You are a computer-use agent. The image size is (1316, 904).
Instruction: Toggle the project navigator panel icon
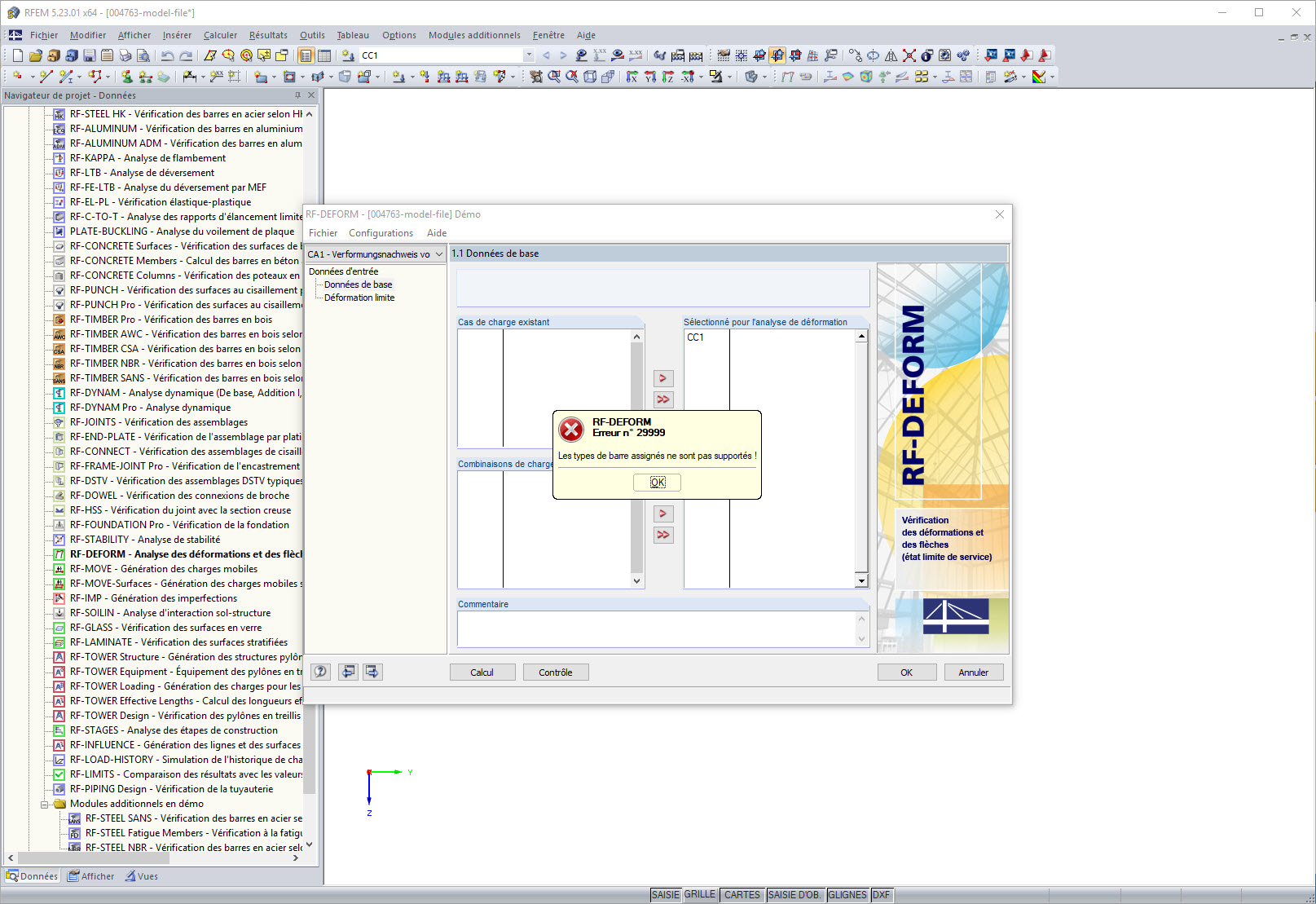point(306,55)
